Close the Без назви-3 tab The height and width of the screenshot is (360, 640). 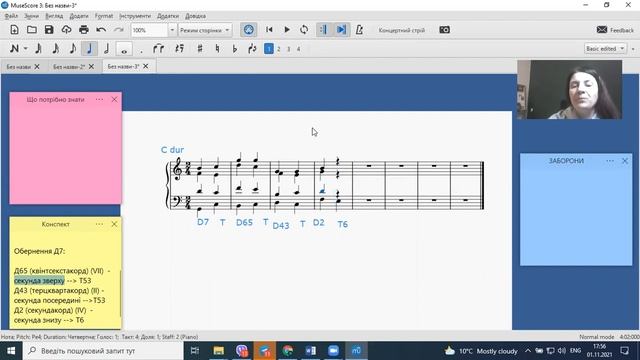(146, 66)
